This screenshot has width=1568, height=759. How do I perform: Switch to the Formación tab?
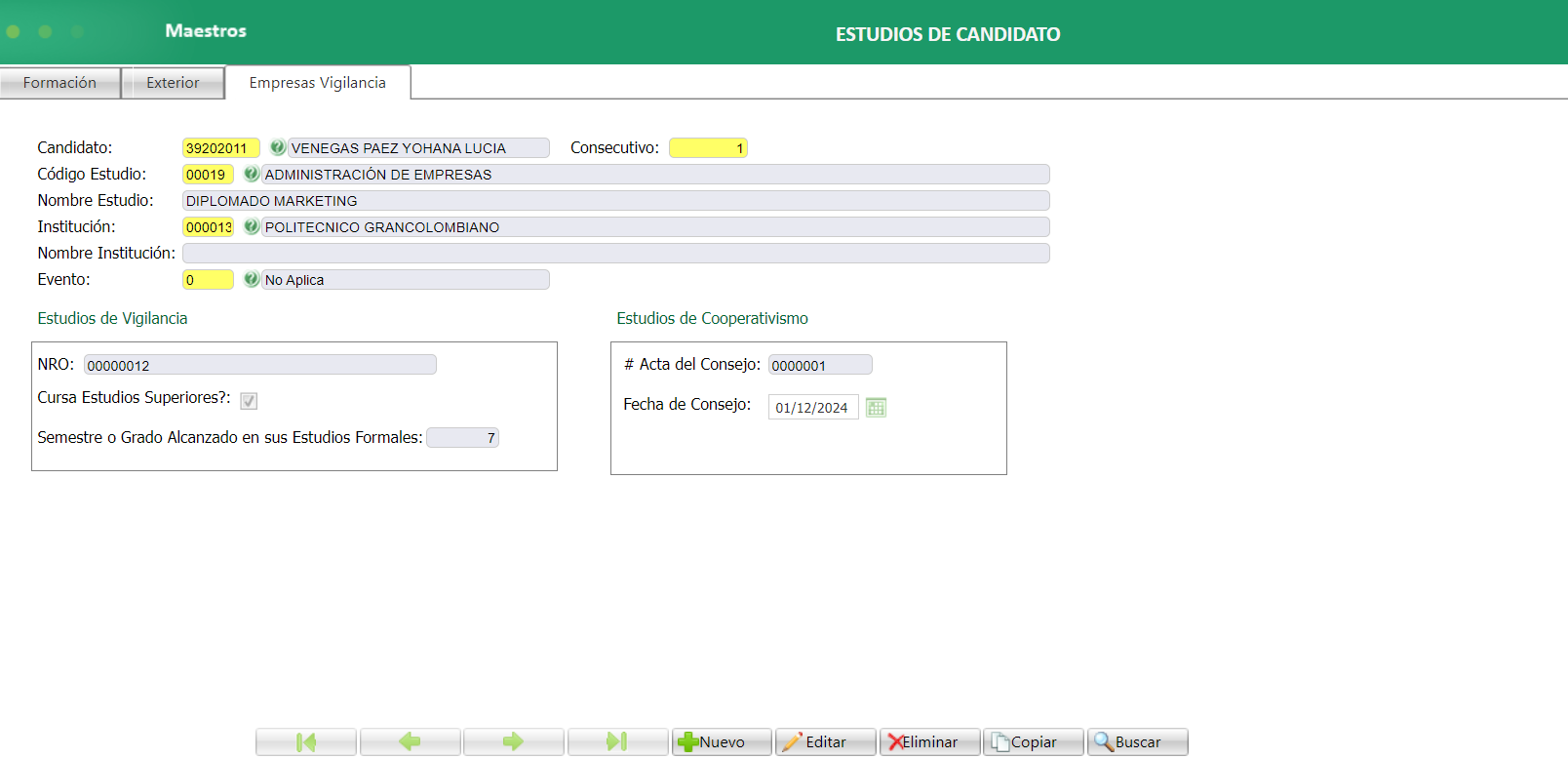click(x=60, y=83)
